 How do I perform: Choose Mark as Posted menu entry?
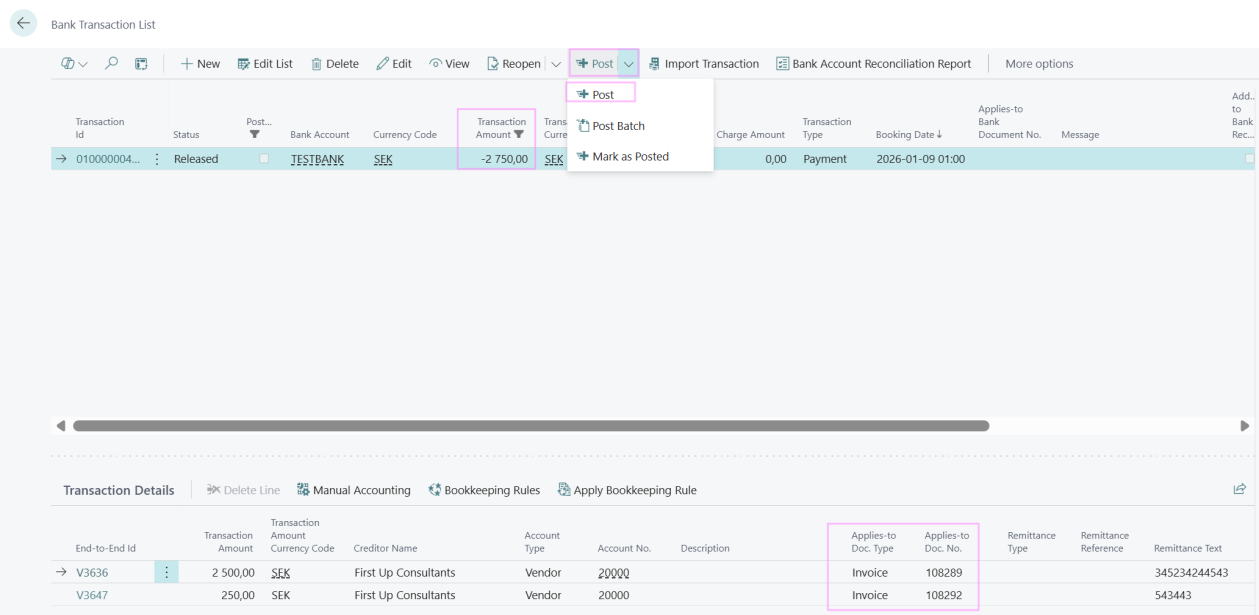(623, 156)
